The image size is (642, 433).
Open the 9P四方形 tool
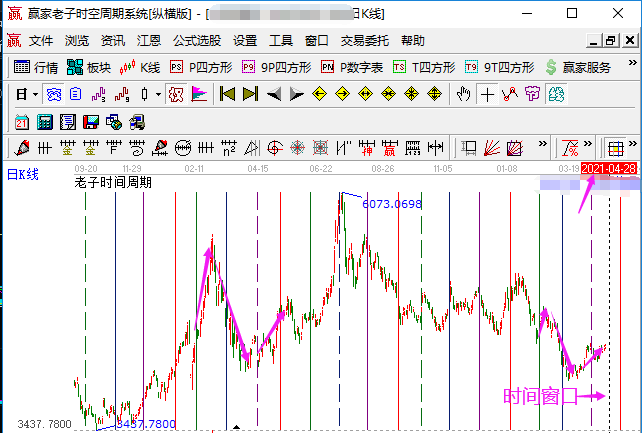276,67
